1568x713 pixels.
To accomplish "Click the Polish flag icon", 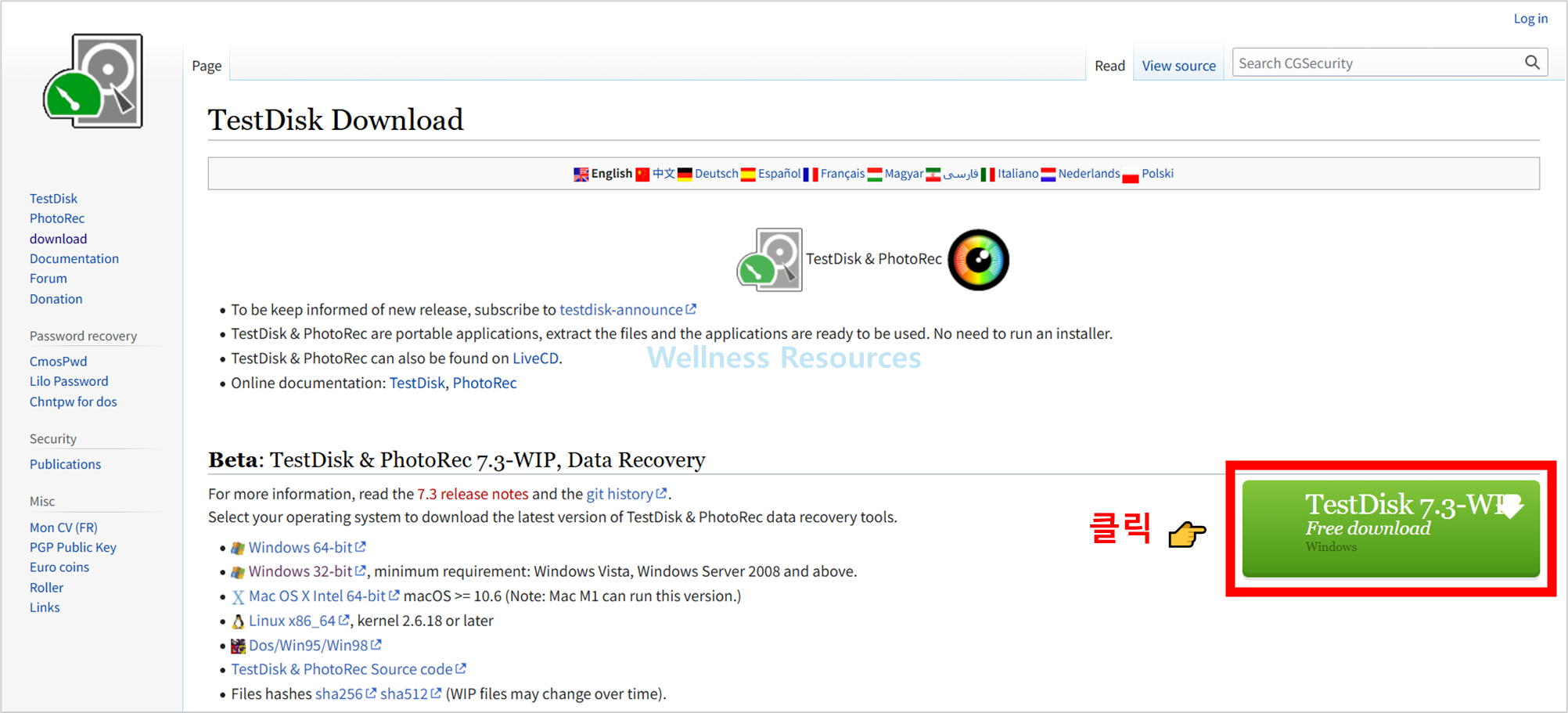I will (1130, 175).
